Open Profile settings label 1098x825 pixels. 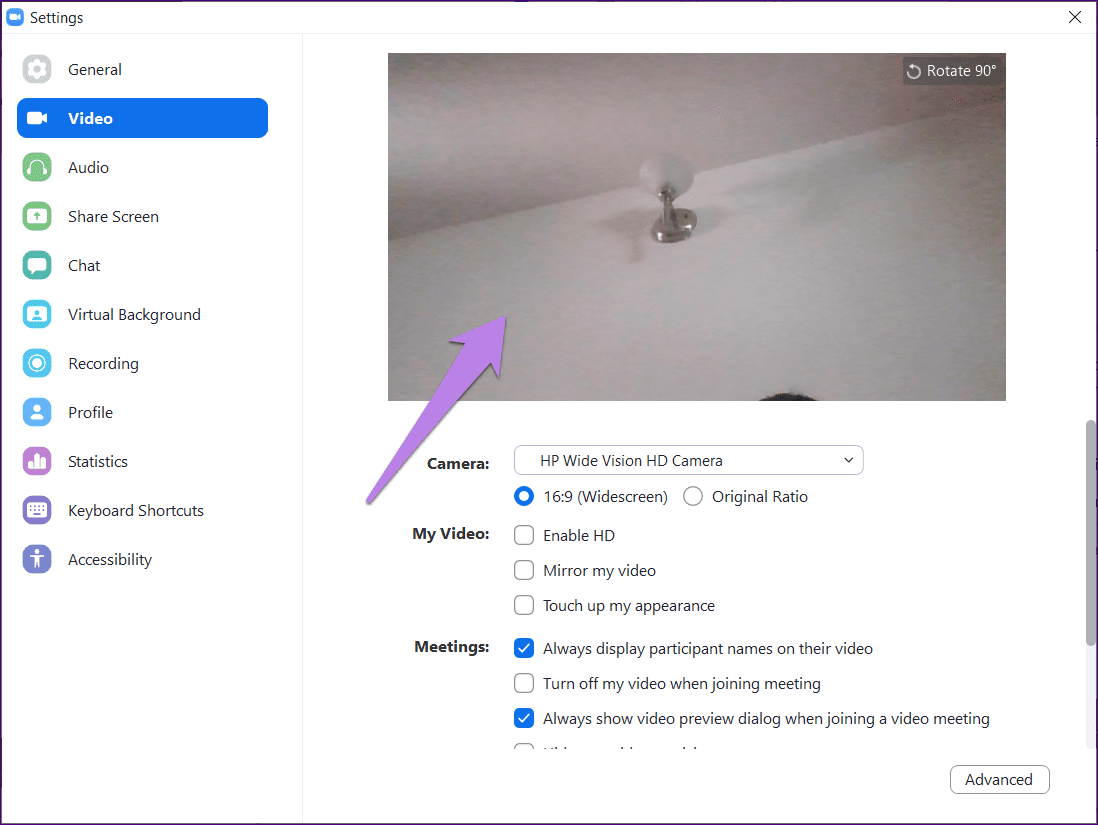coord(90,412)
